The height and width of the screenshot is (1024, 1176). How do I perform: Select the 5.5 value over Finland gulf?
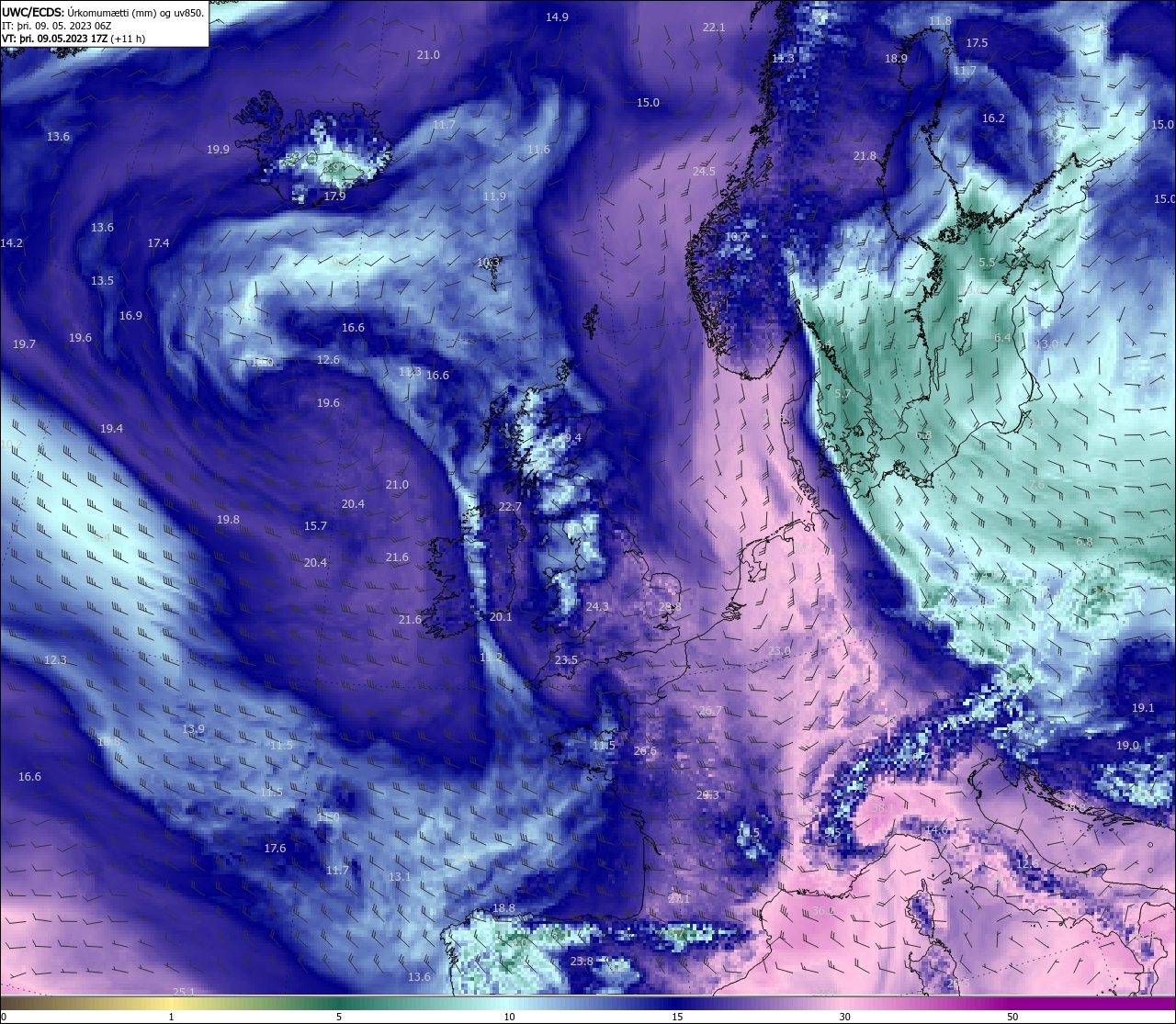987,263
